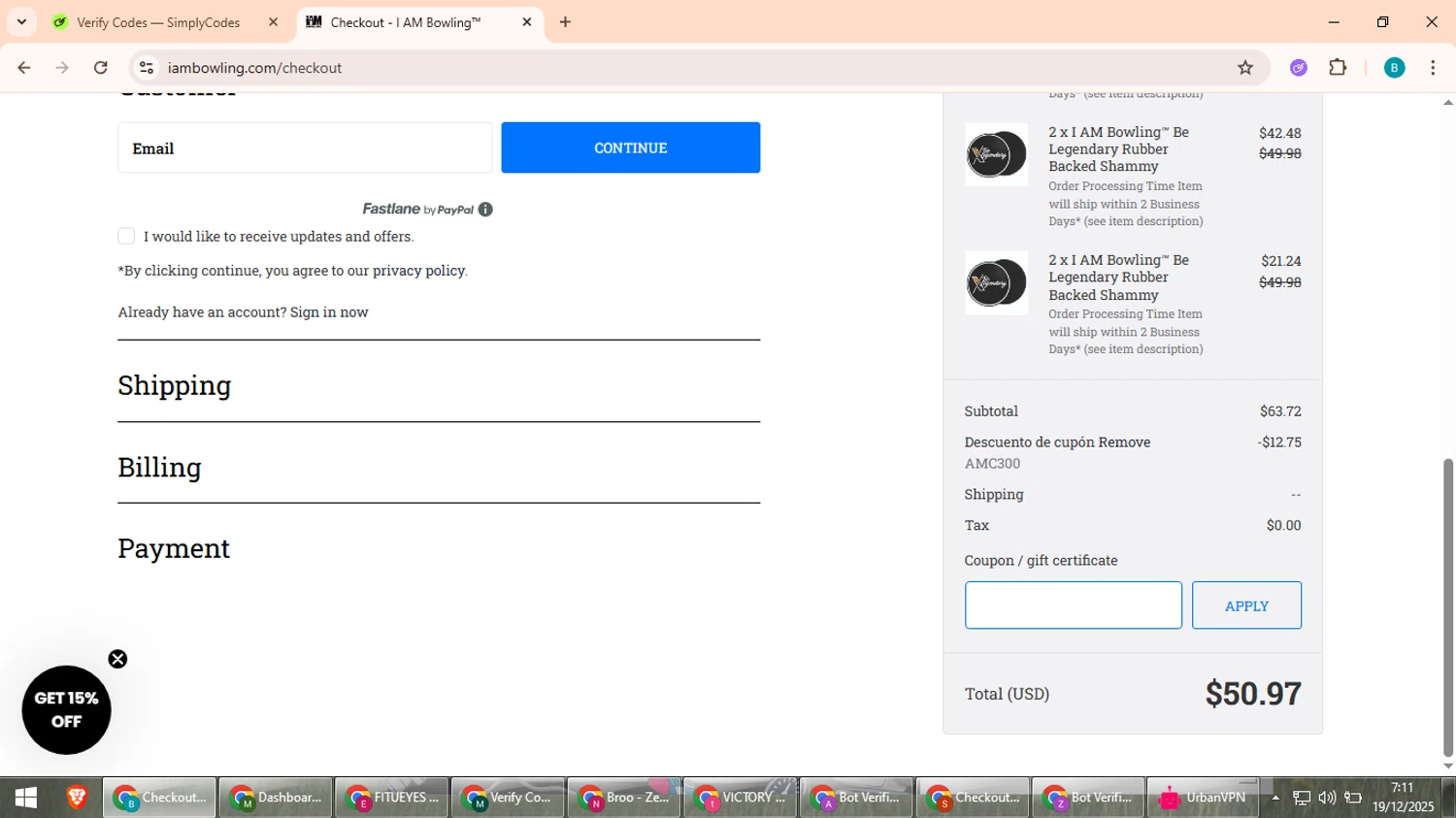The width and height of the screenshot is (1456, 818).
Task: Click the page vertical scrollbar
Action: click(x=1448, y=606)
